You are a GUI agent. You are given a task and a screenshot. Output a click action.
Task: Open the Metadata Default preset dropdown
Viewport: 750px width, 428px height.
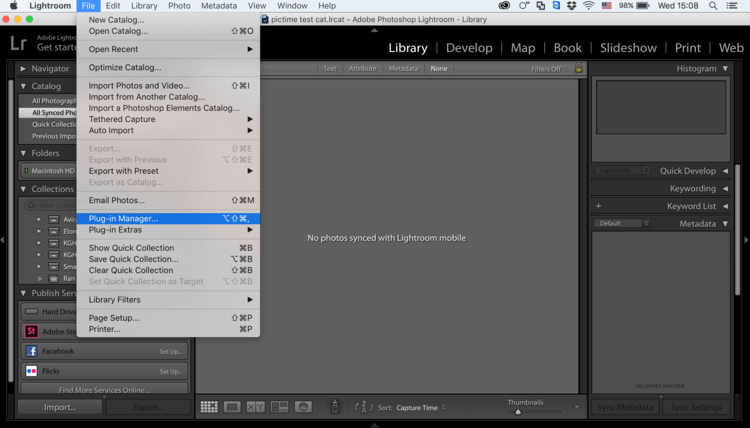[622, 223]
